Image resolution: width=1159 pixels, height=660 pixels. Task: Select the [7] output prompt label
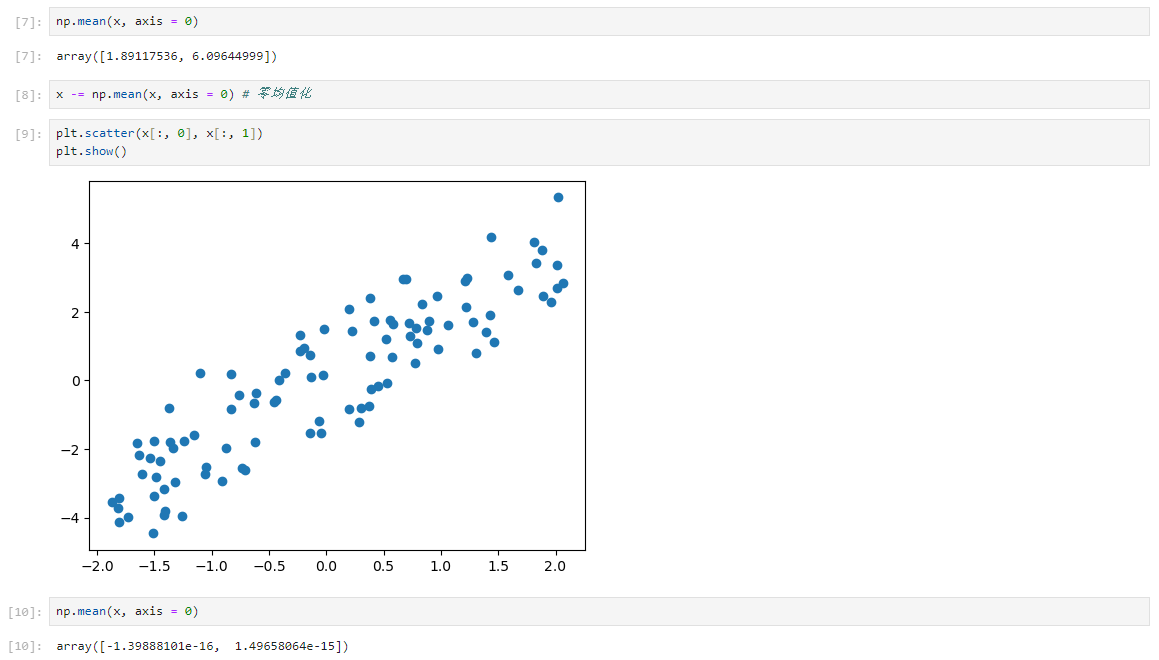click(x=28, y=57)
